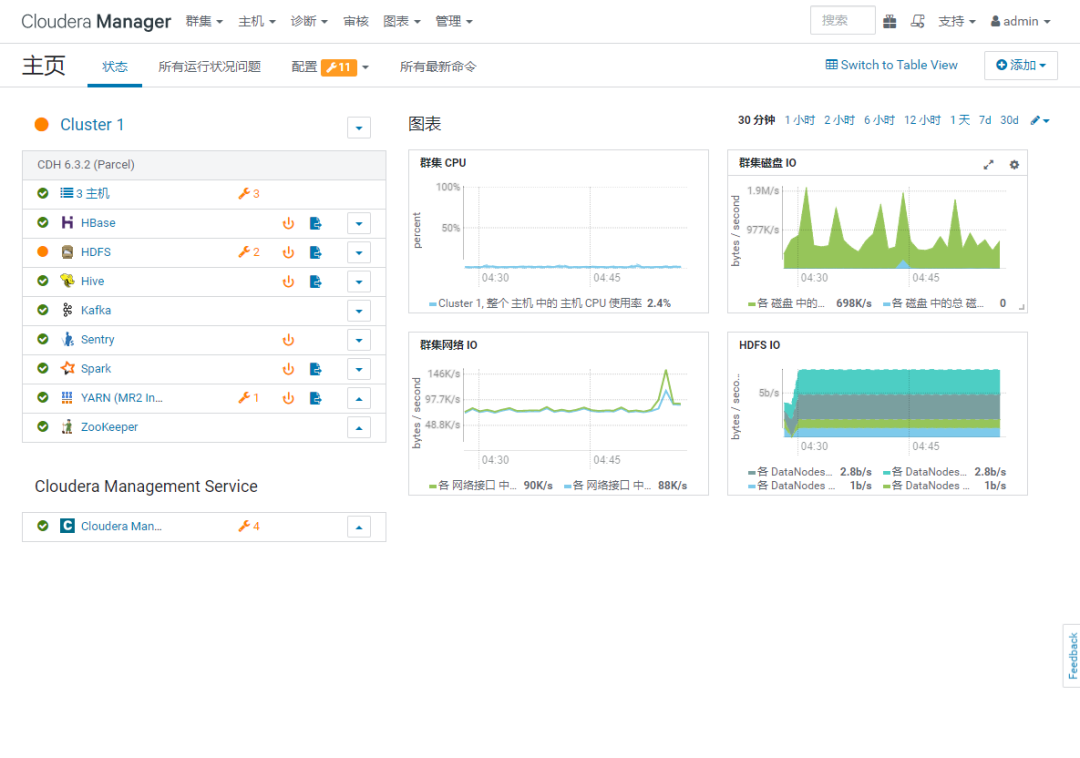The image size is (1080, 758).
Task: Click HDFS restart-needed power icon
Action: tap(289, 253)
